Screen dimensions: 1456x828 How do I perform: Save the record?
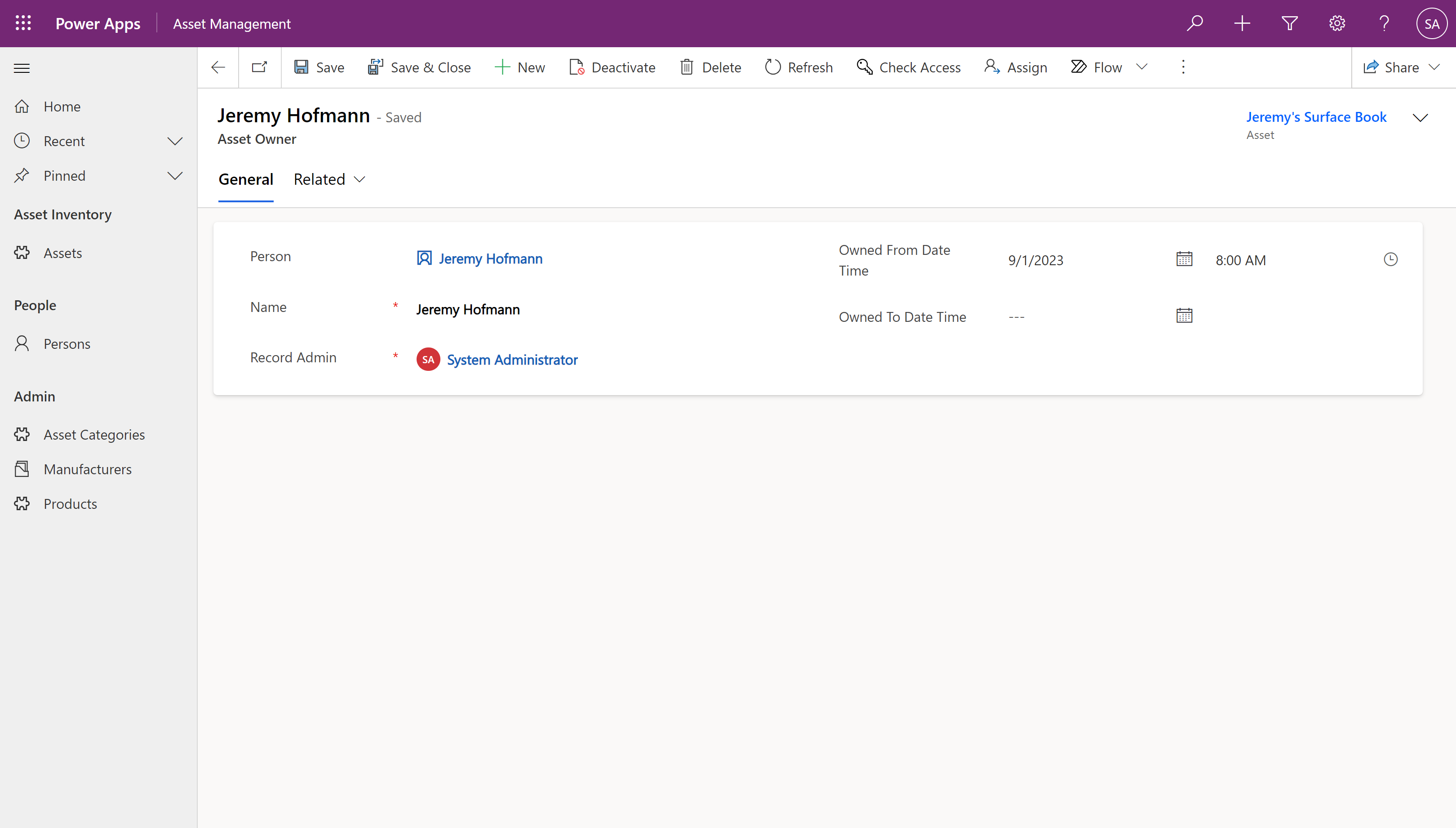click(x=320, y=67)
